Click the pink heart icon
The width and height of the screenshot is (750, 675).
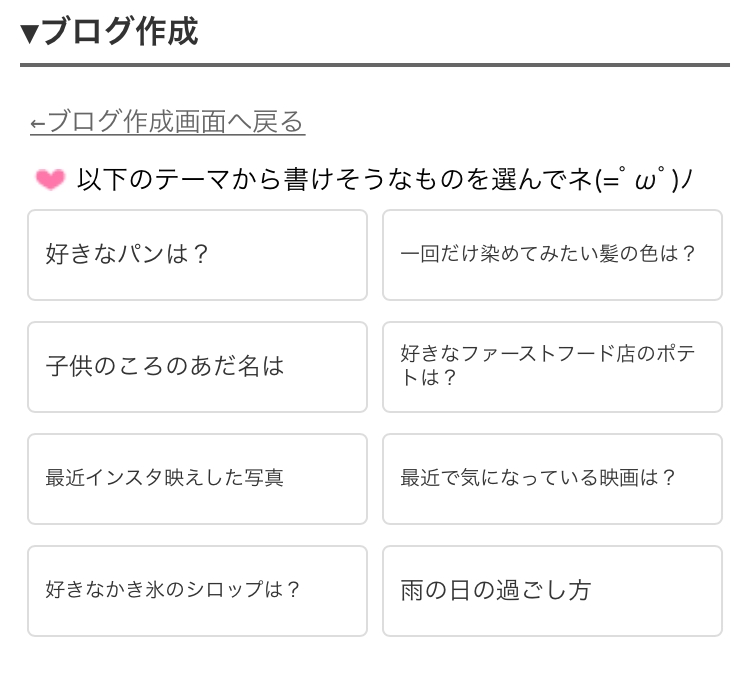click(50, 180)
